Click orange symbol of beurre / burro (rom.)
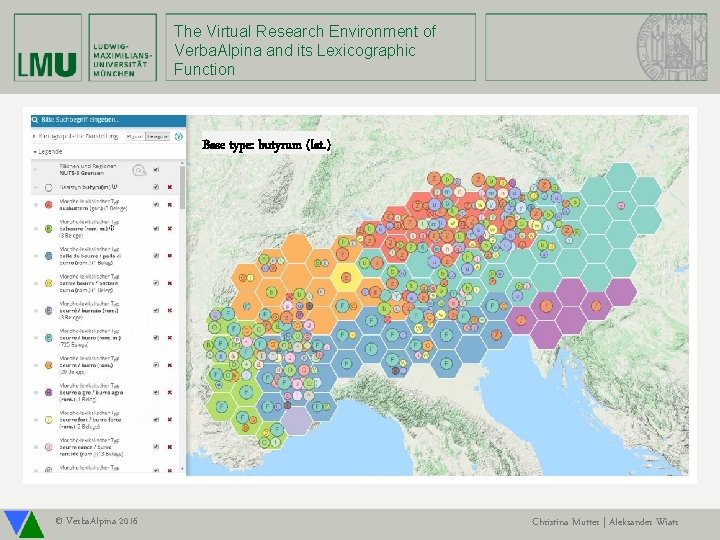720x540 pixels. pos(49,365)
